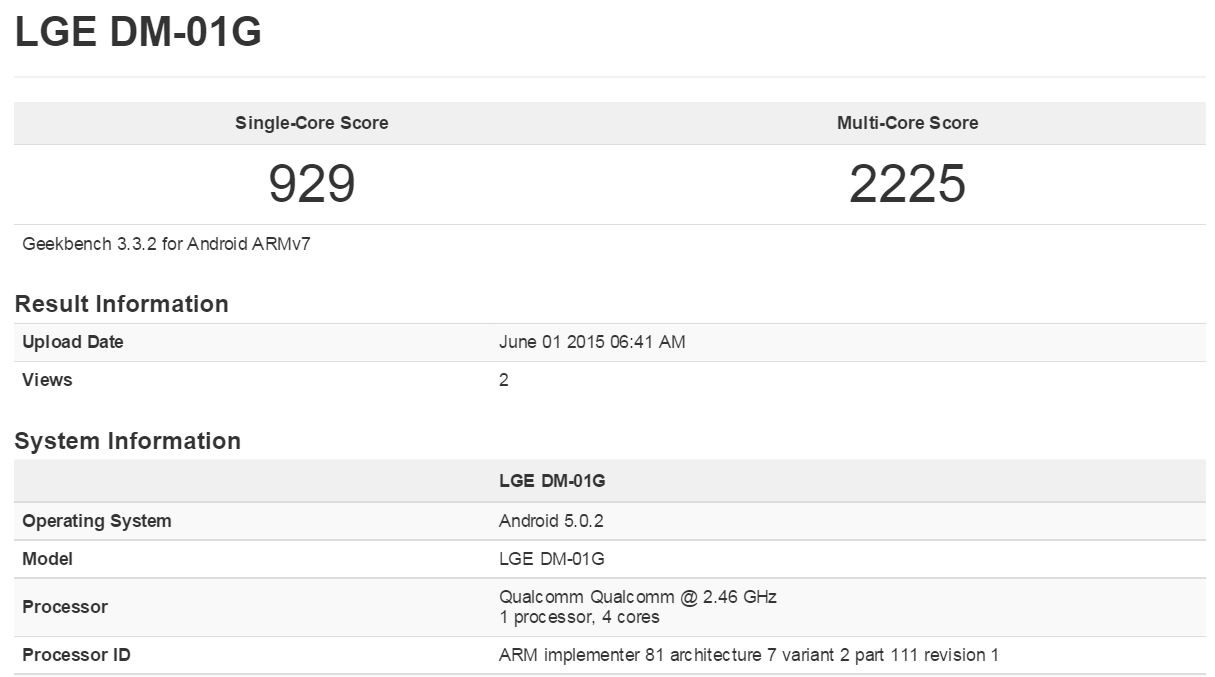Viewport: 1215px width, 677px height.
Task: Select the Single-Core Score heading
Action: (312, 123)
